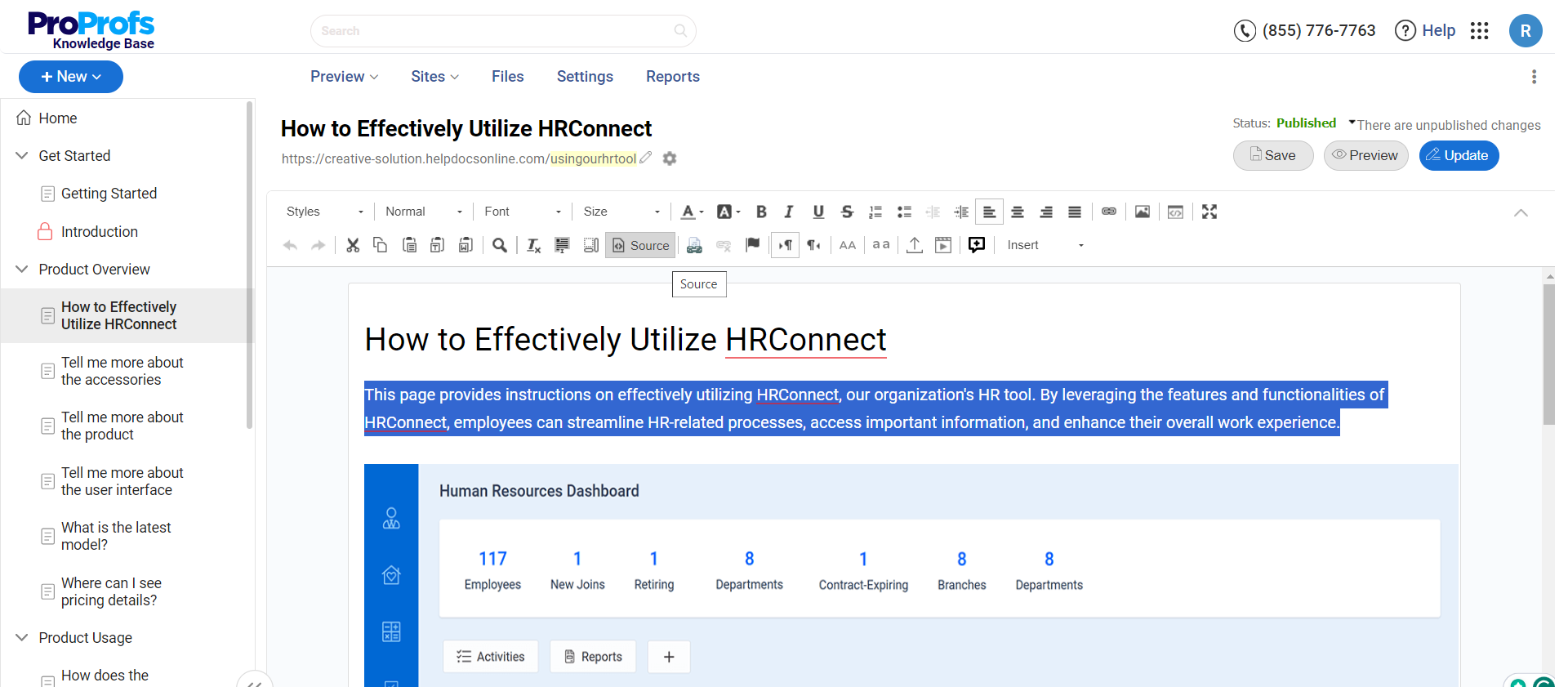Align text left

coord(989,212)
